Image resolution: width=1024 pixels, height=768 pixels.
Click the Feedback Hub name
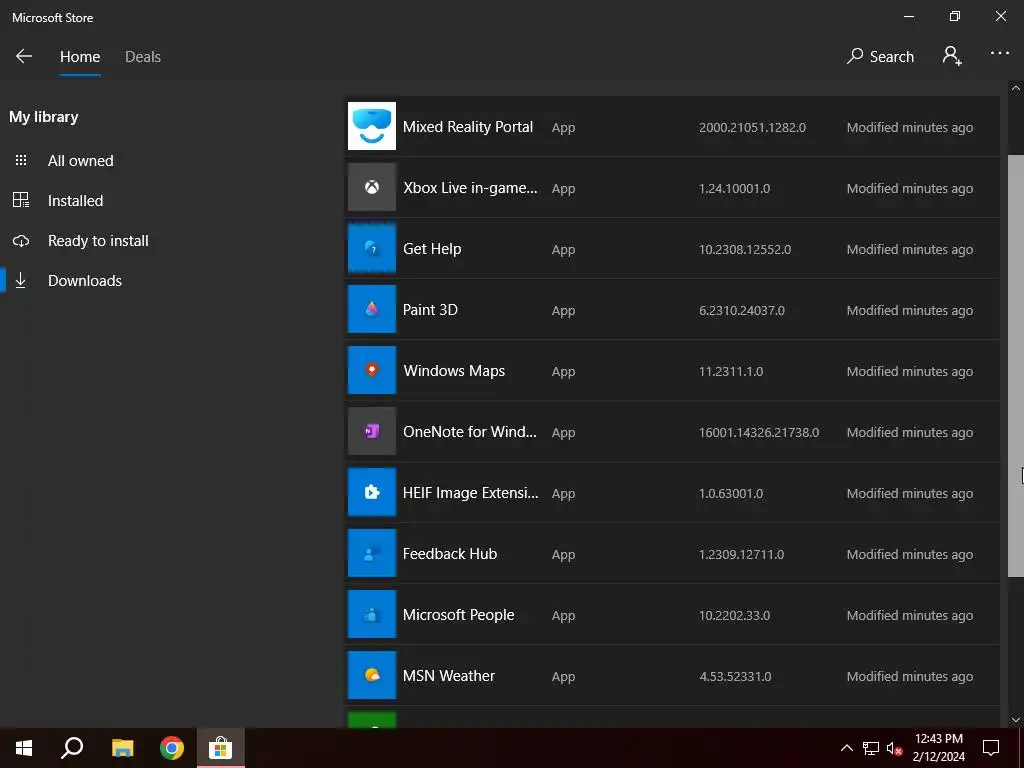[450, 554]
